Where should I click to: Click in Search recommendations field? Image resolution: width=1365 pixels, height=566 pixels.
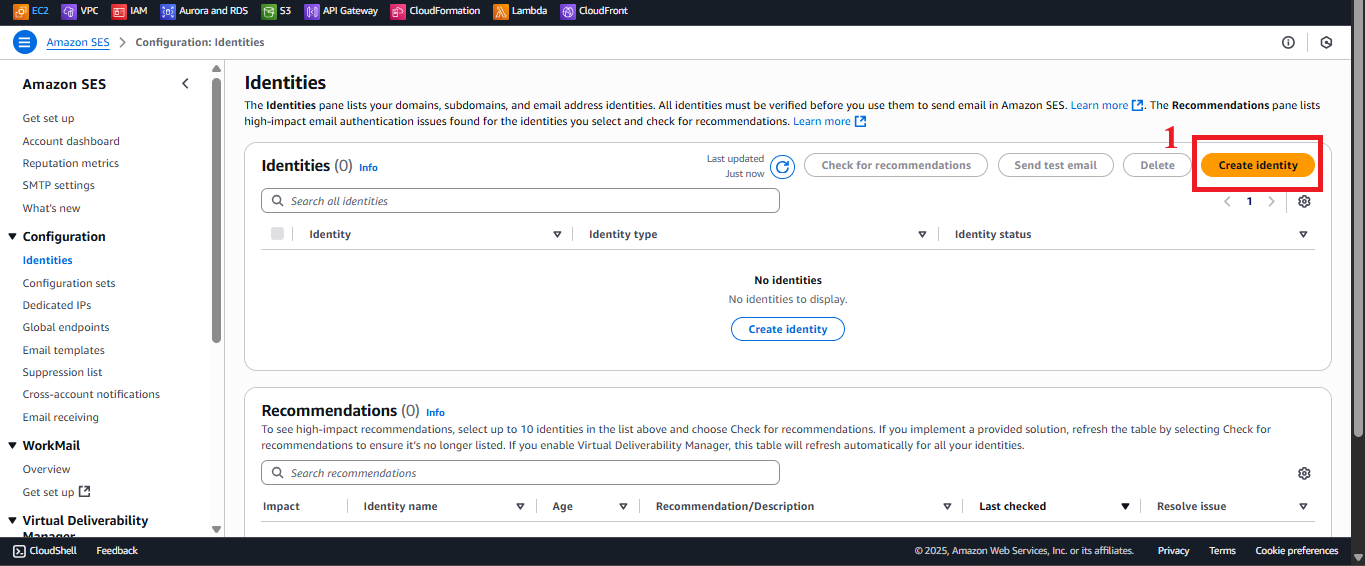pyautogui.click(x=520, y=473)
